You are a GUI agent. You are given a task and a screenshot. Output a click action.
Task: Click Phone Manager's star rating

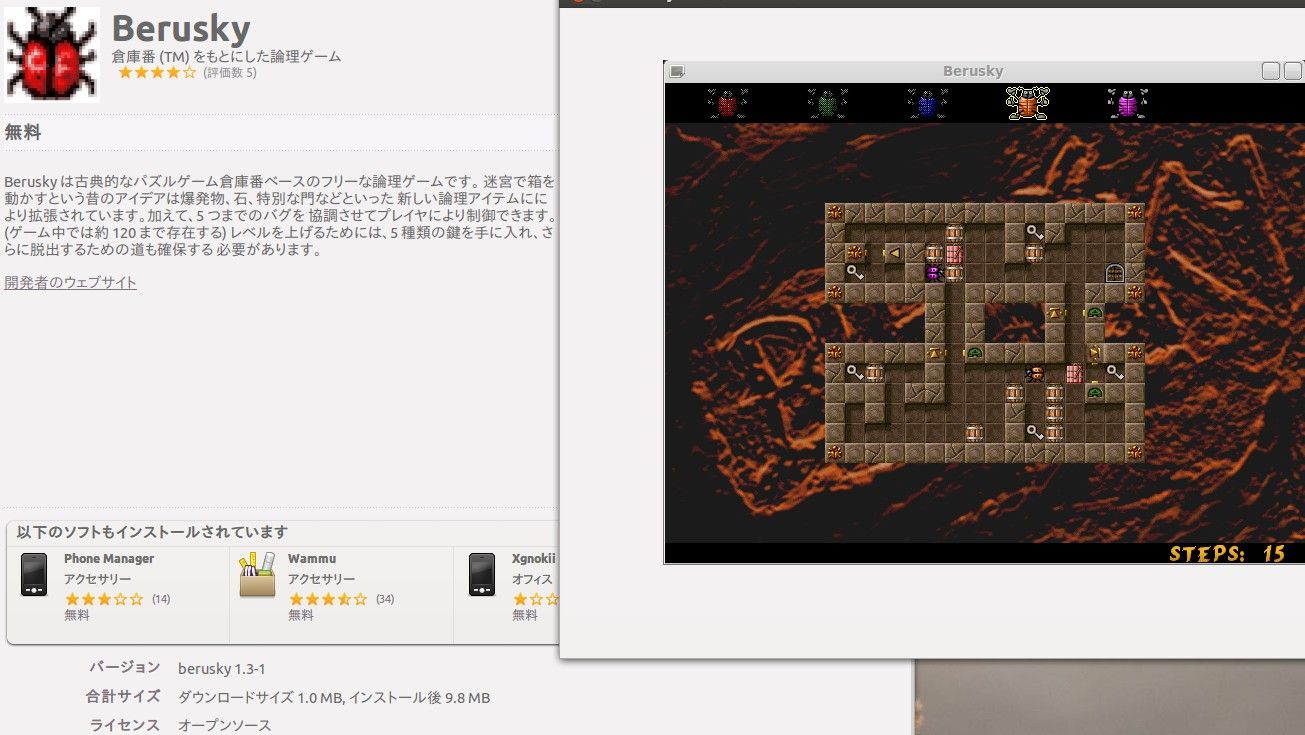pos(104,599)
